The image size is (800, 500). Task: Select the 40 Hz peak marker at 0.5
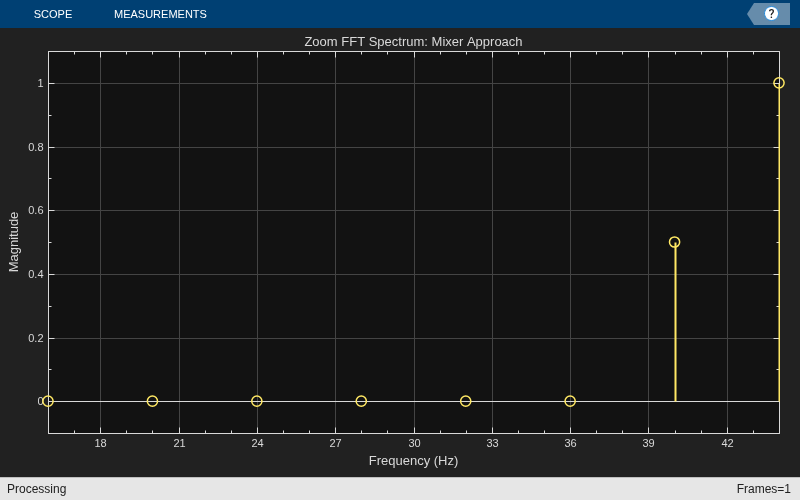(674, 242)
